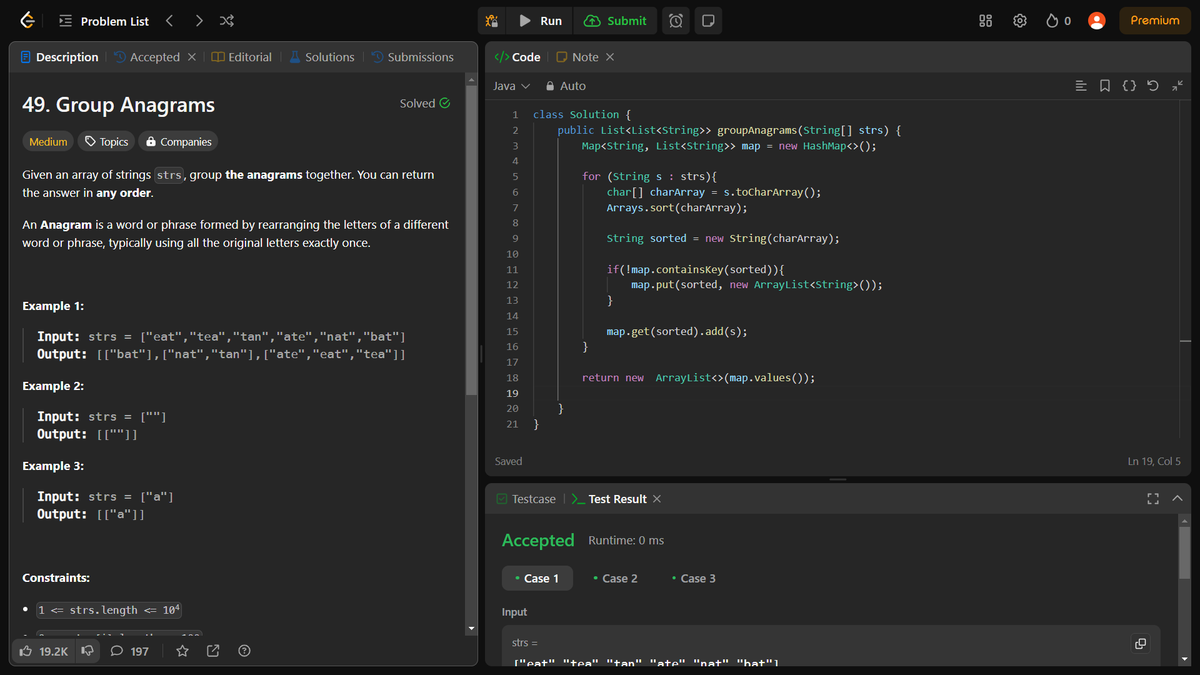Screen dimensions: 1200x675
Task: Switch to the Editorial tab
Action: (242, 57)
